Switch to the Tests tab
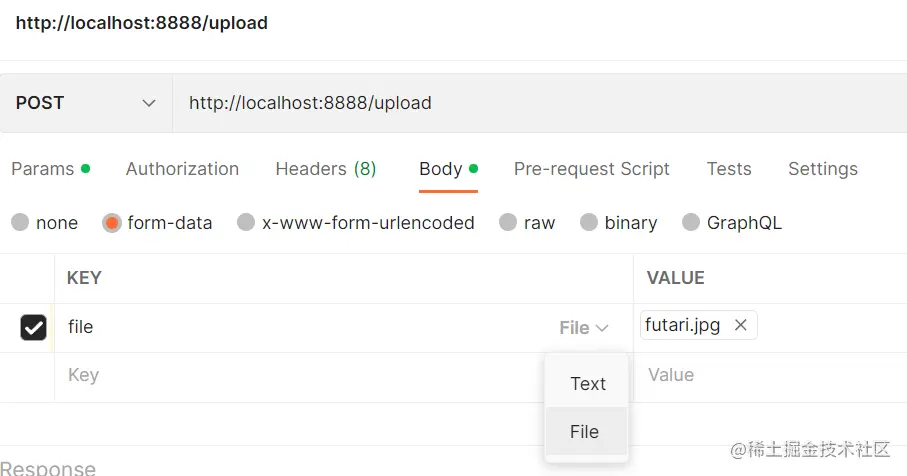907x476 pixels. [728, 169]
